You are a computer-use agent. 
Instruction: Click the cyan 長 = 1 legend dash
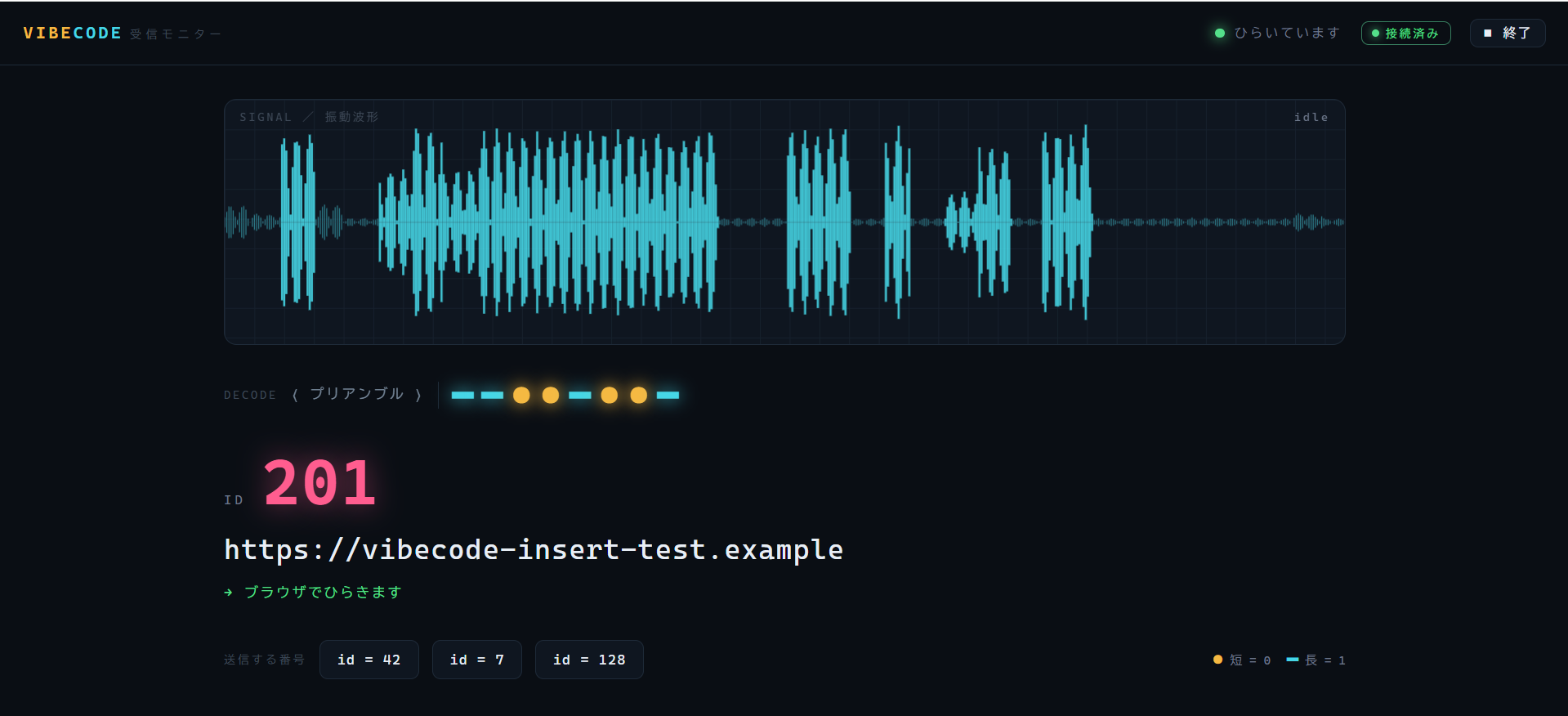[x=1293, y=660]
